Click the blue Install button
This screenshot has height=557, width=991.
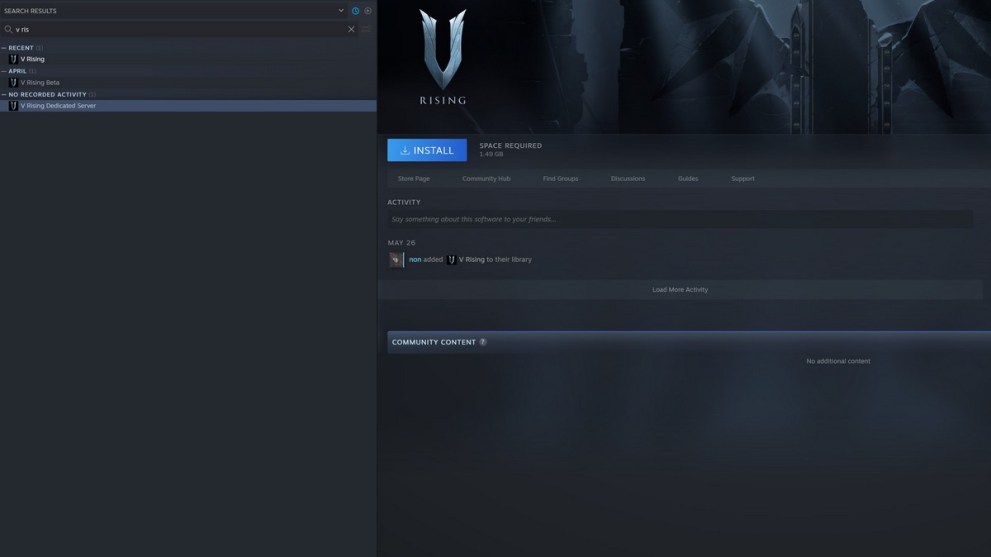click(427, 150)
